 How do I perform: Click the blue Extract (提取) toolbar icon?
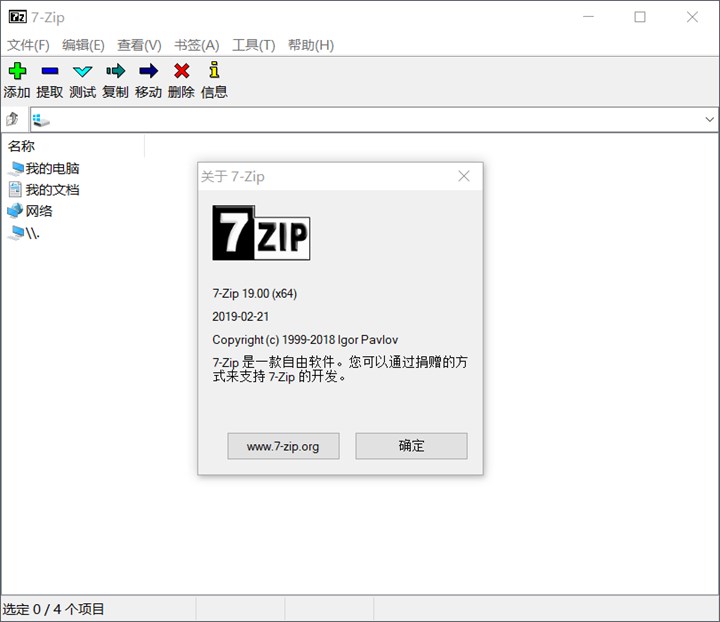[x=50, y=71]
